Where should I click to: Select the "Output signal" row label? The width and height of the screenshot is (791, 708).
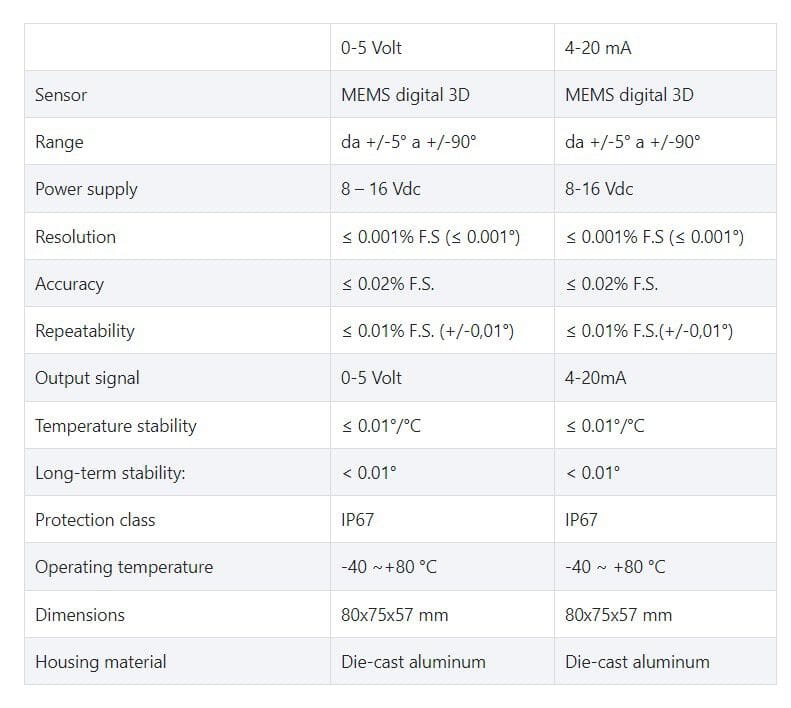point(87,378)
